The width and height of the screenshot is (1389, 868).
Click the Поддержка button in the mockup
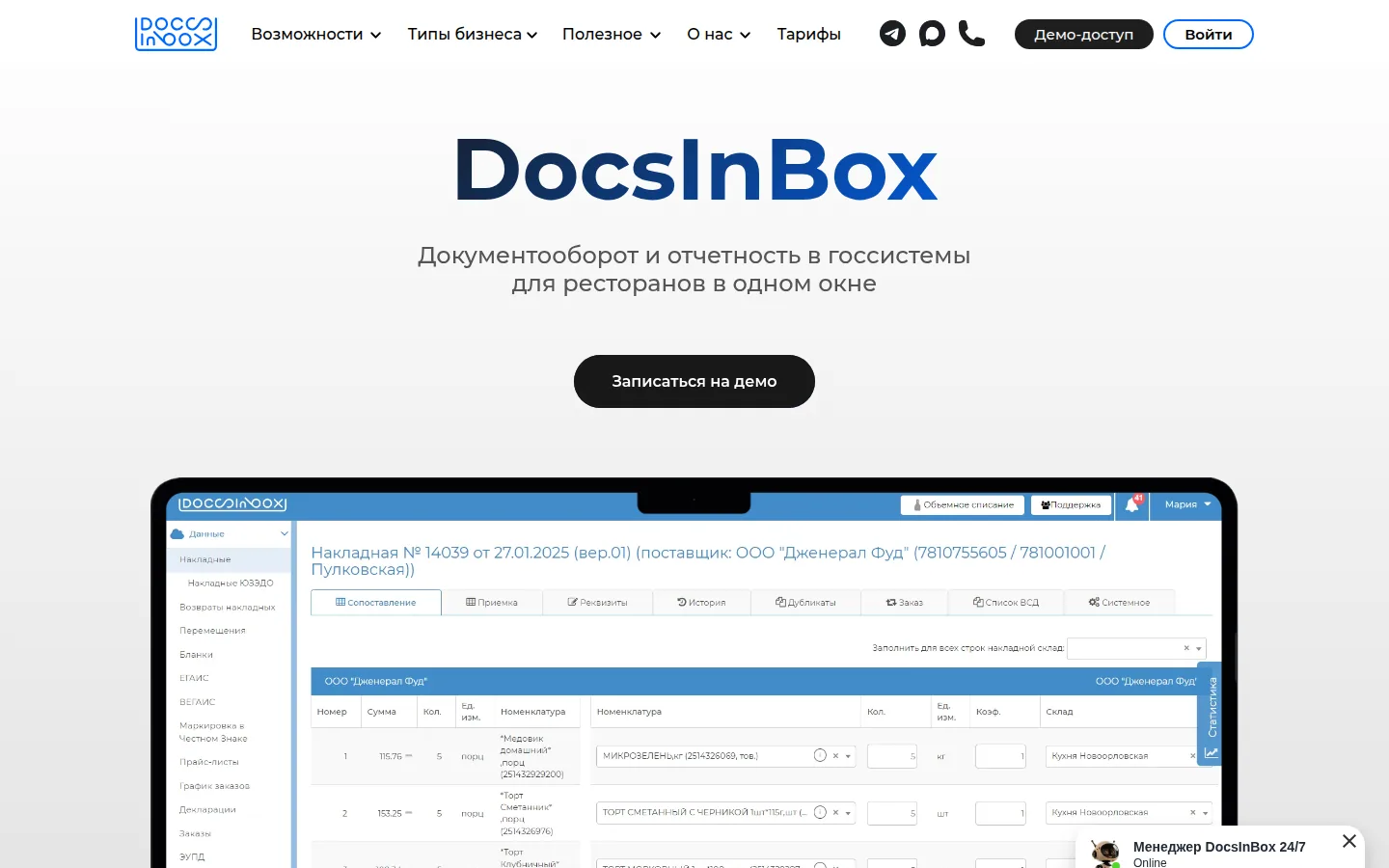(x=1071, y=504)
